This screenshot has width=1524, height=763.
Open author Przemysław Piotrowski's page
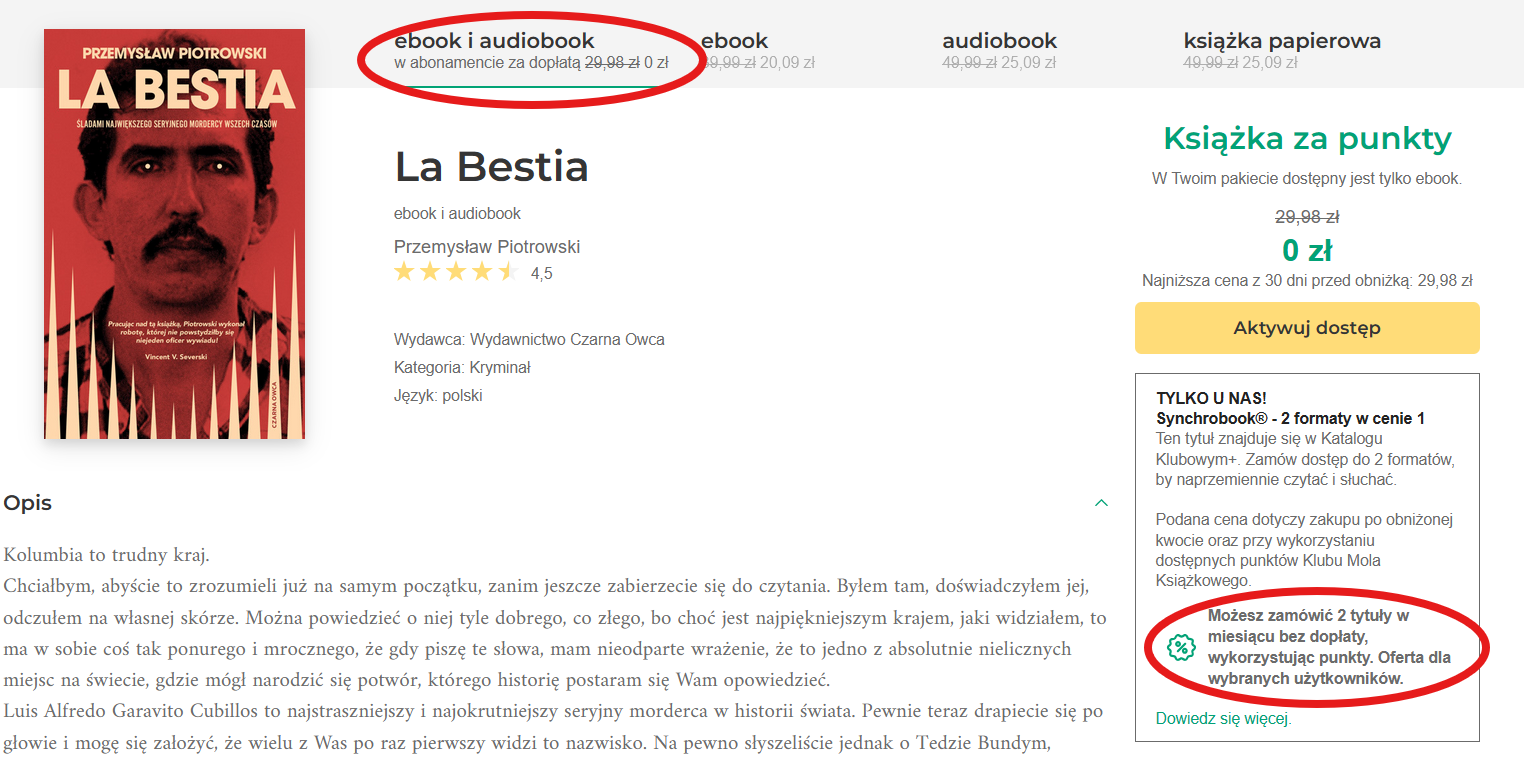(487, 247)
